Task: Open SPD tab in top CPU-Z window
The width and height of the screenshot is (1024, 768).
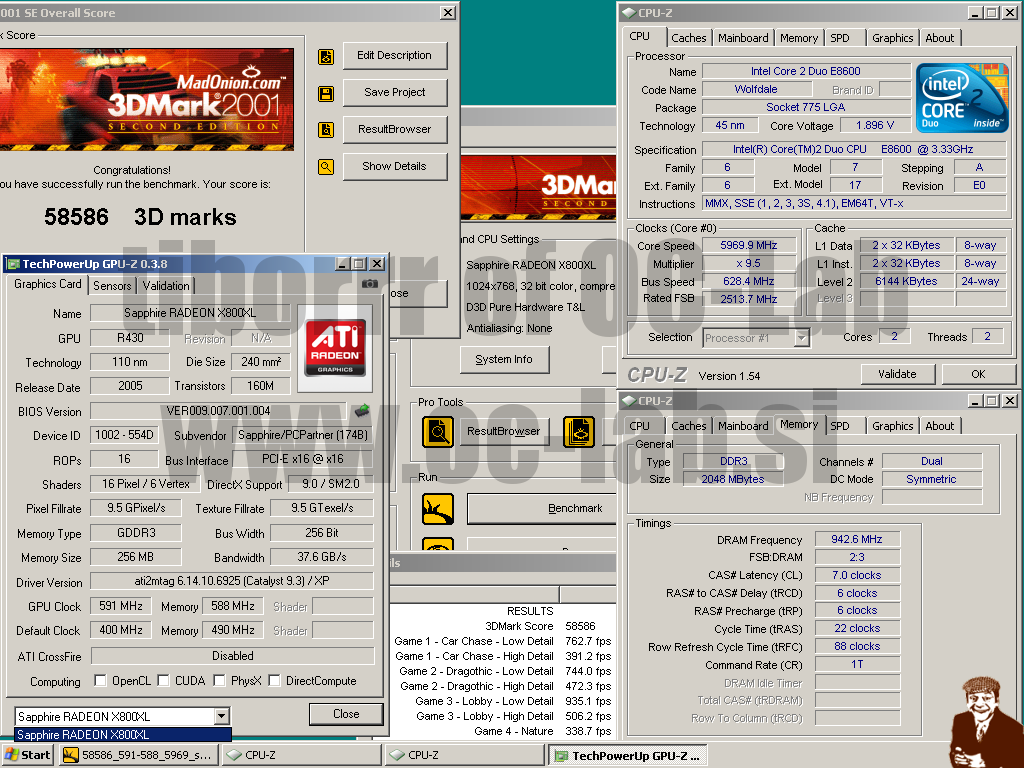Action: coord(840,38)
